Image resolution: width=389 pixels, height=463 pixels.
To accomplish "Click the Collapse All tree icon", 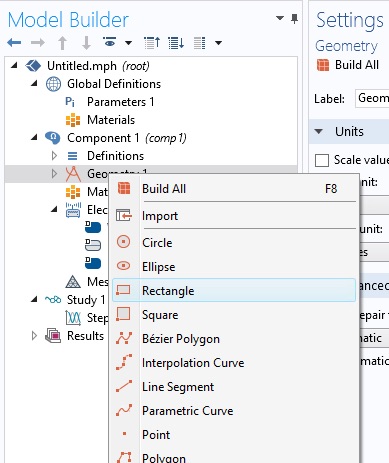I will [152, 43].
